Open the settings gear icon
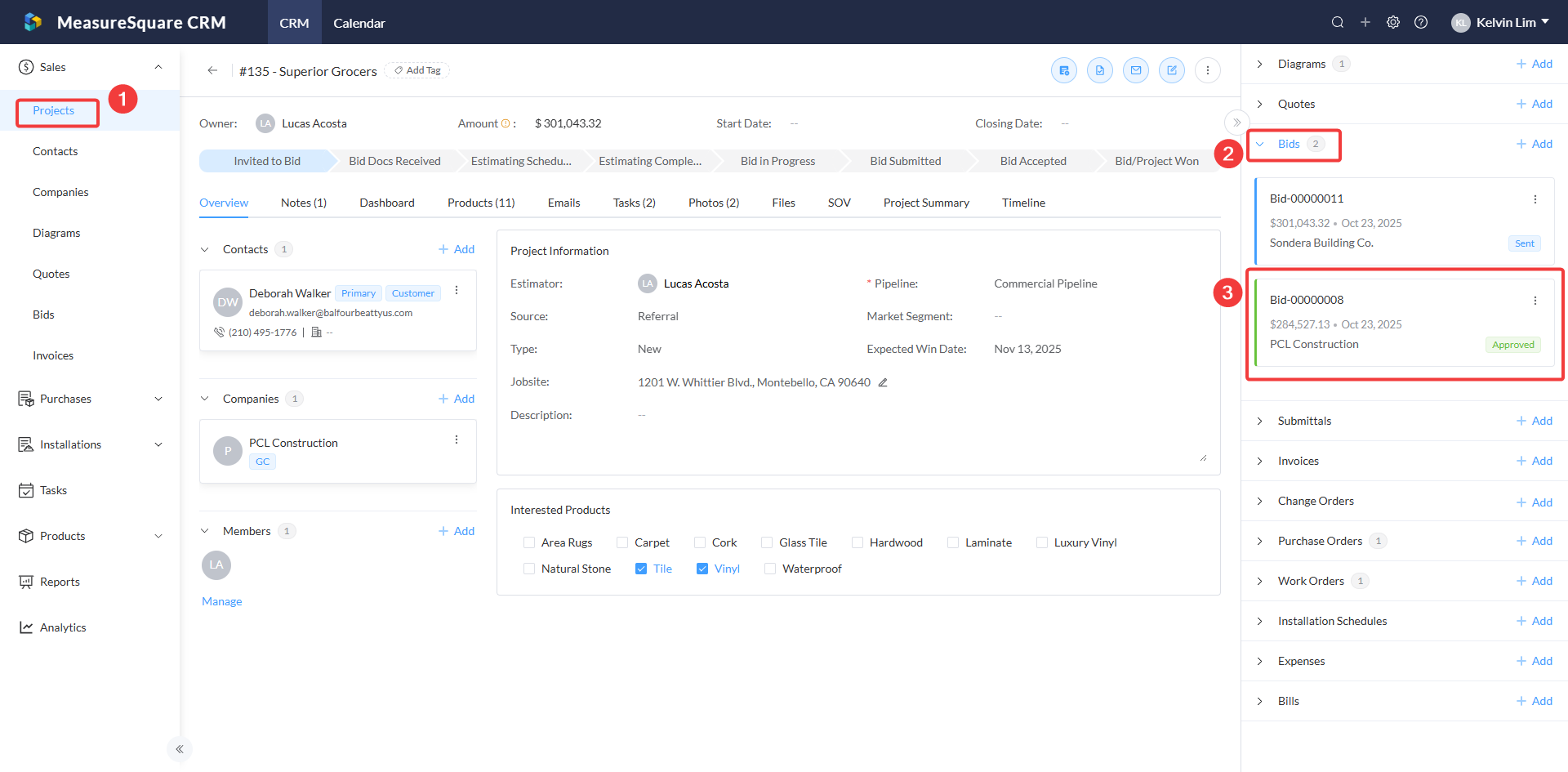1568x772 pixels. (1393, 22)
